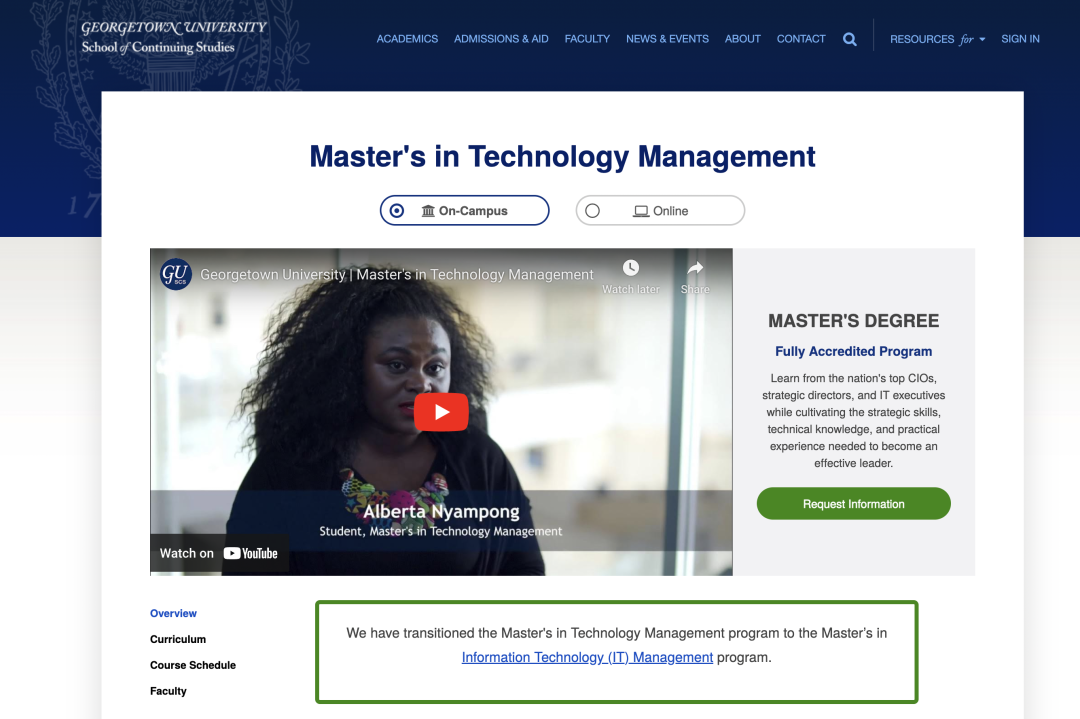Click the Sign In link

click(1020, 39)
